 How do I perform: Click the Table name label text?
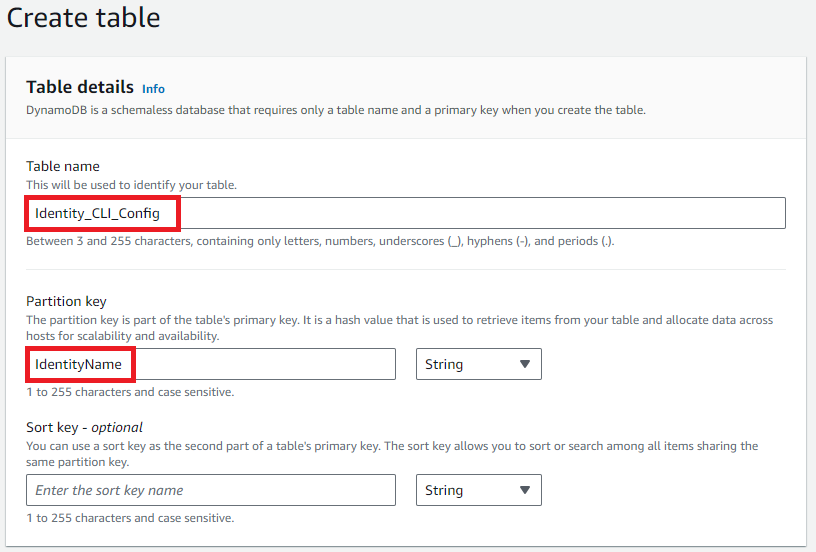point(63,166)
